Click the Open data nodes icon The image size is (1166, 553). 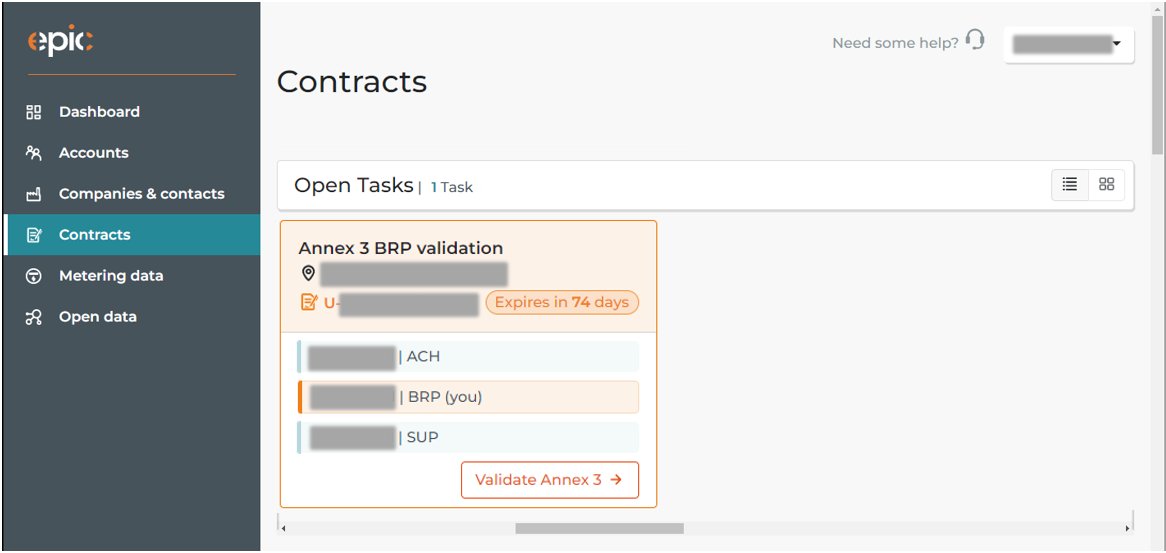tap(33, 317)
